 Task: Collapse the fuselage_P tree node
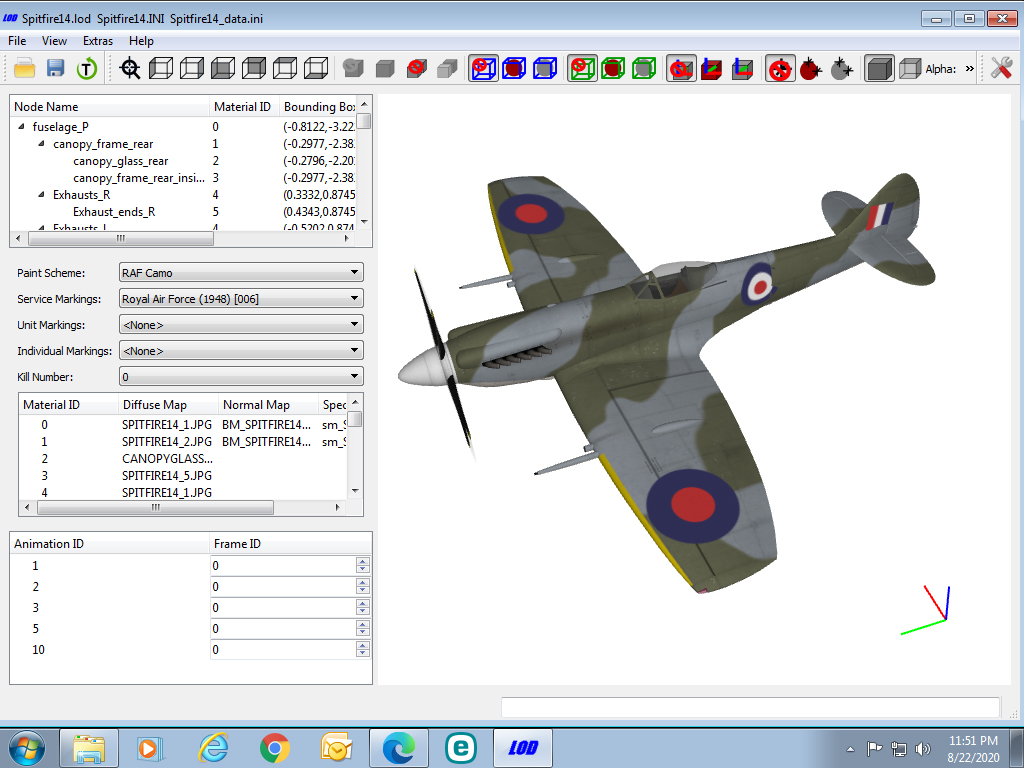(21, 126)
